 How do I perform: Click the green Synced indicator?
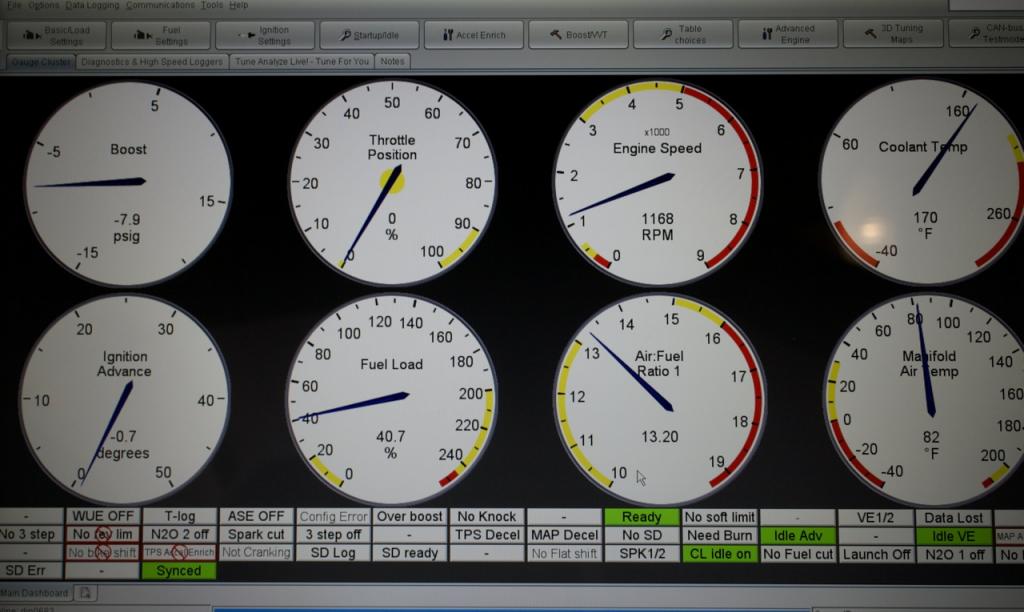coord(180,571)
